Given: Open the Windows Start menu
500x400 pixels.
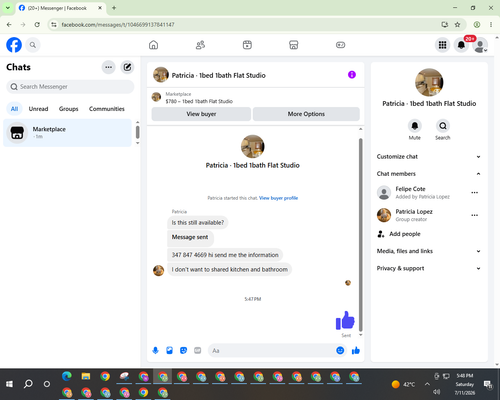Looking at the screenshot, I should (9, 384).
